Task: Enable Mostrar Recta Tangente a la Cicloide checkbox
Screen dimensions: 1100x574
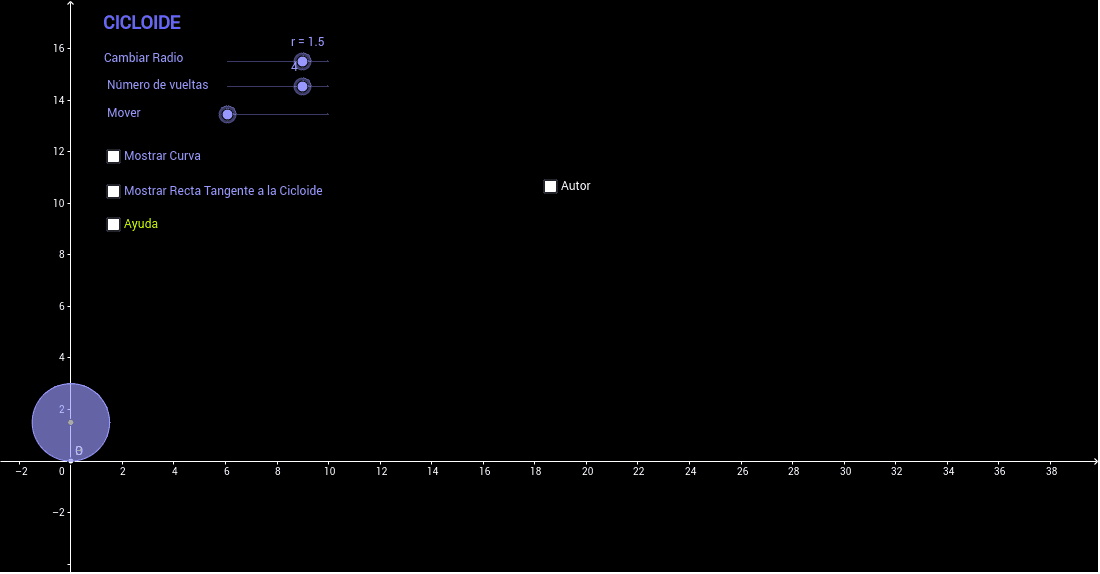Action: [x=114, y=192]
